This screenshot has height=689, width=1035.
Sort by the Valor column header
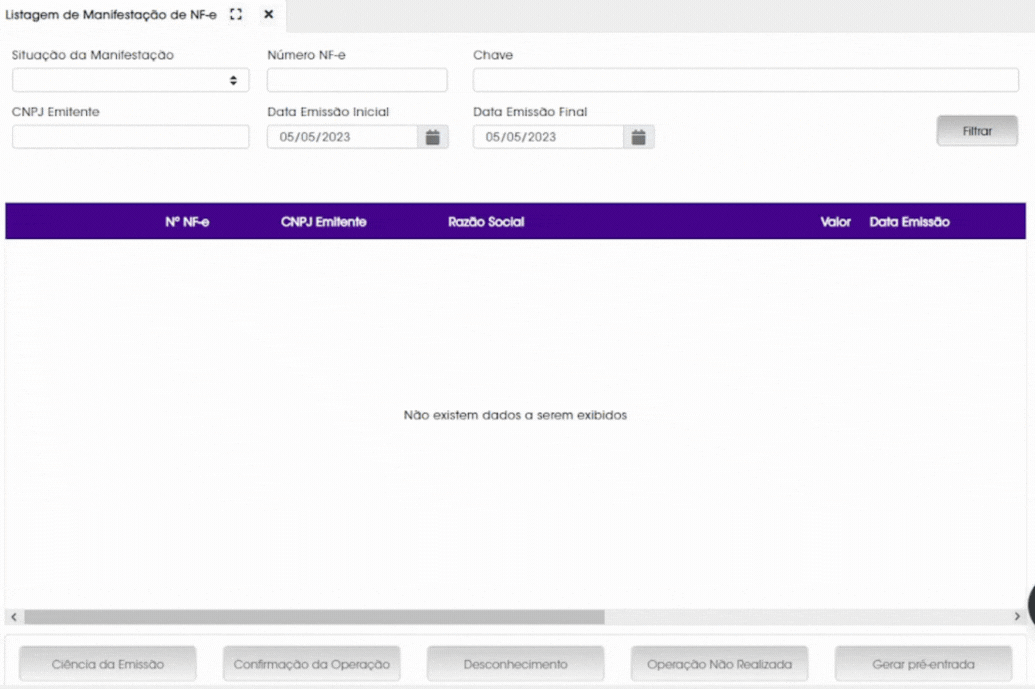(836, 222)
